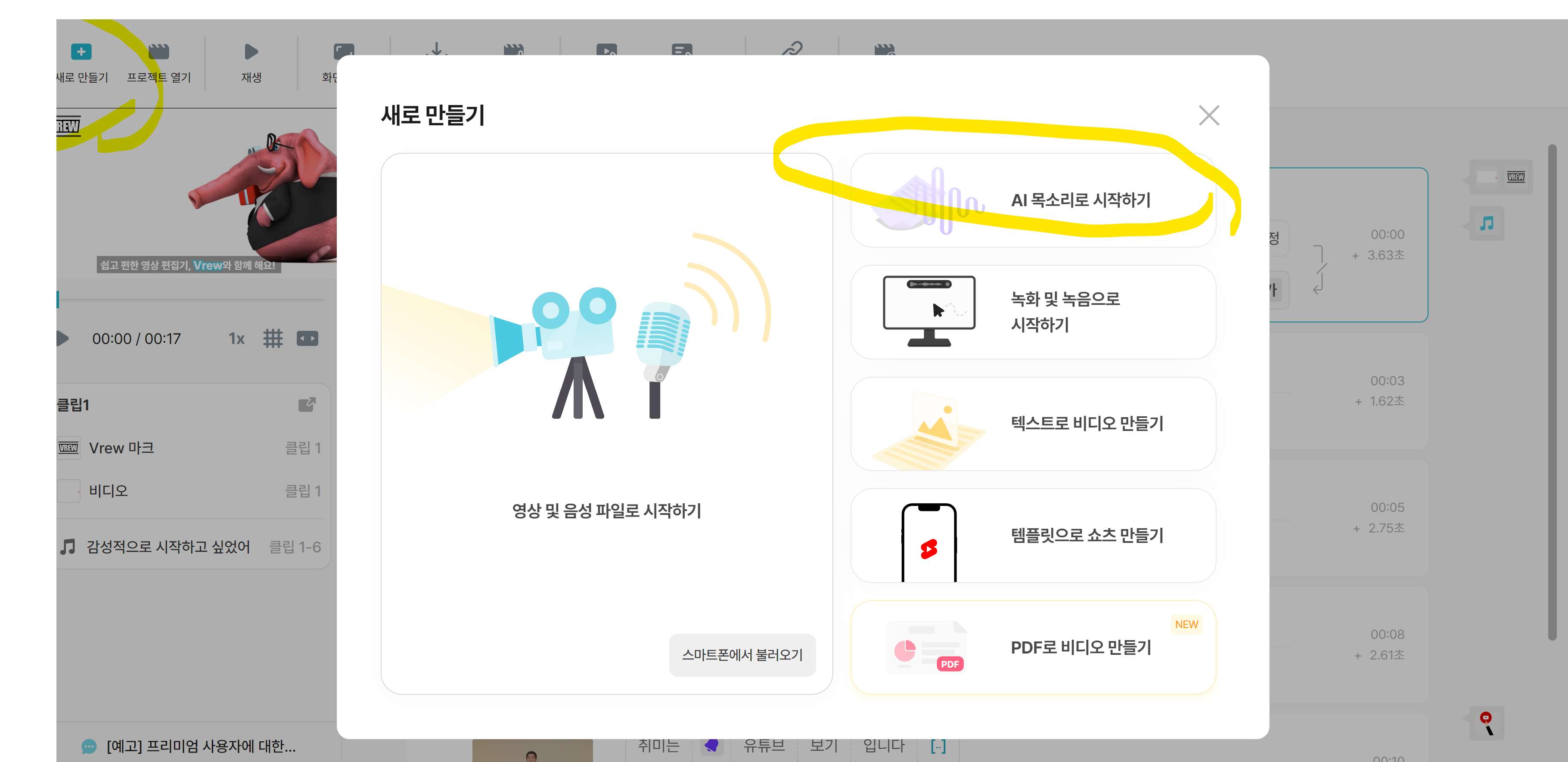Close the 새로 만들기 dialog
The height and width of the screenshot is (762, 1568).
[1208, 115]
